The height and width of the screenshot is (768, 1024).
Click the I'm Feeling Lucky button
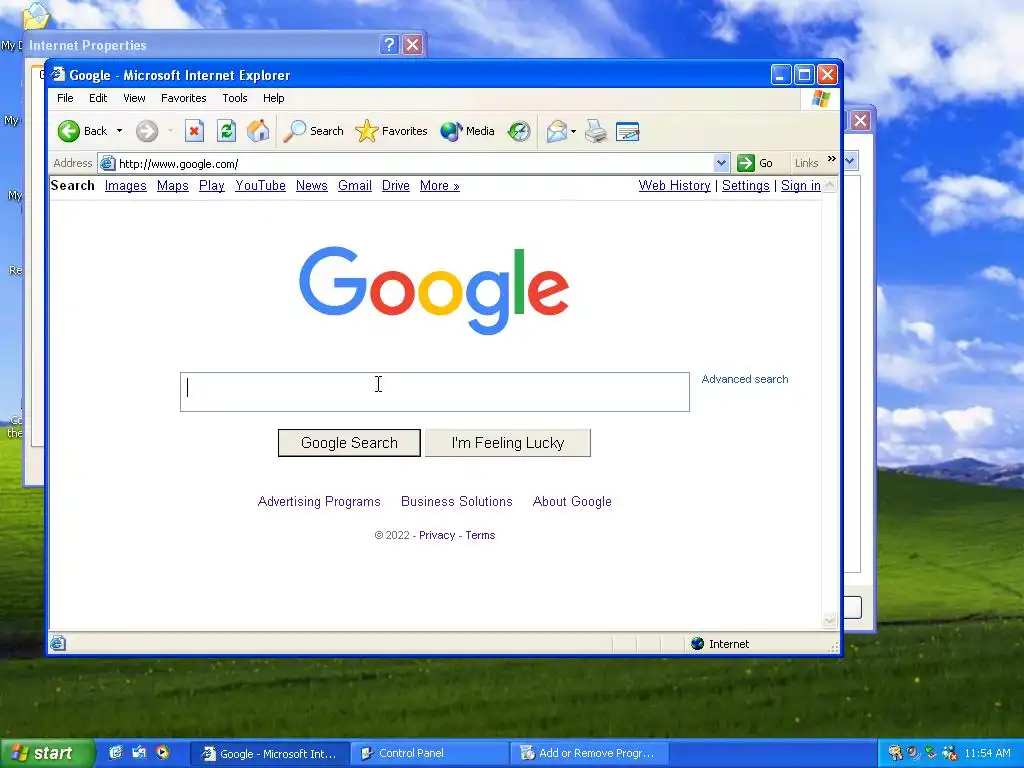pyautogui.click(x=507, y=443)
